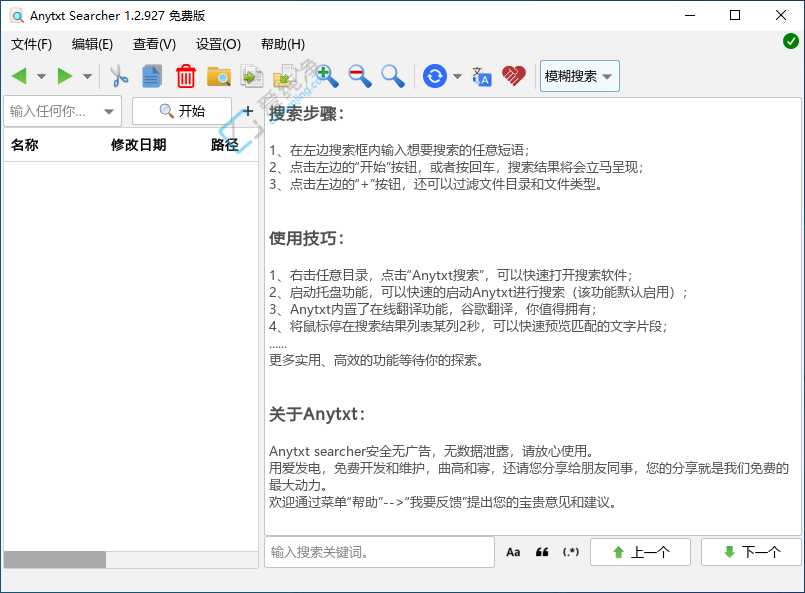
Task: Click the zoom in magnifier
Action: coord(327,76)
